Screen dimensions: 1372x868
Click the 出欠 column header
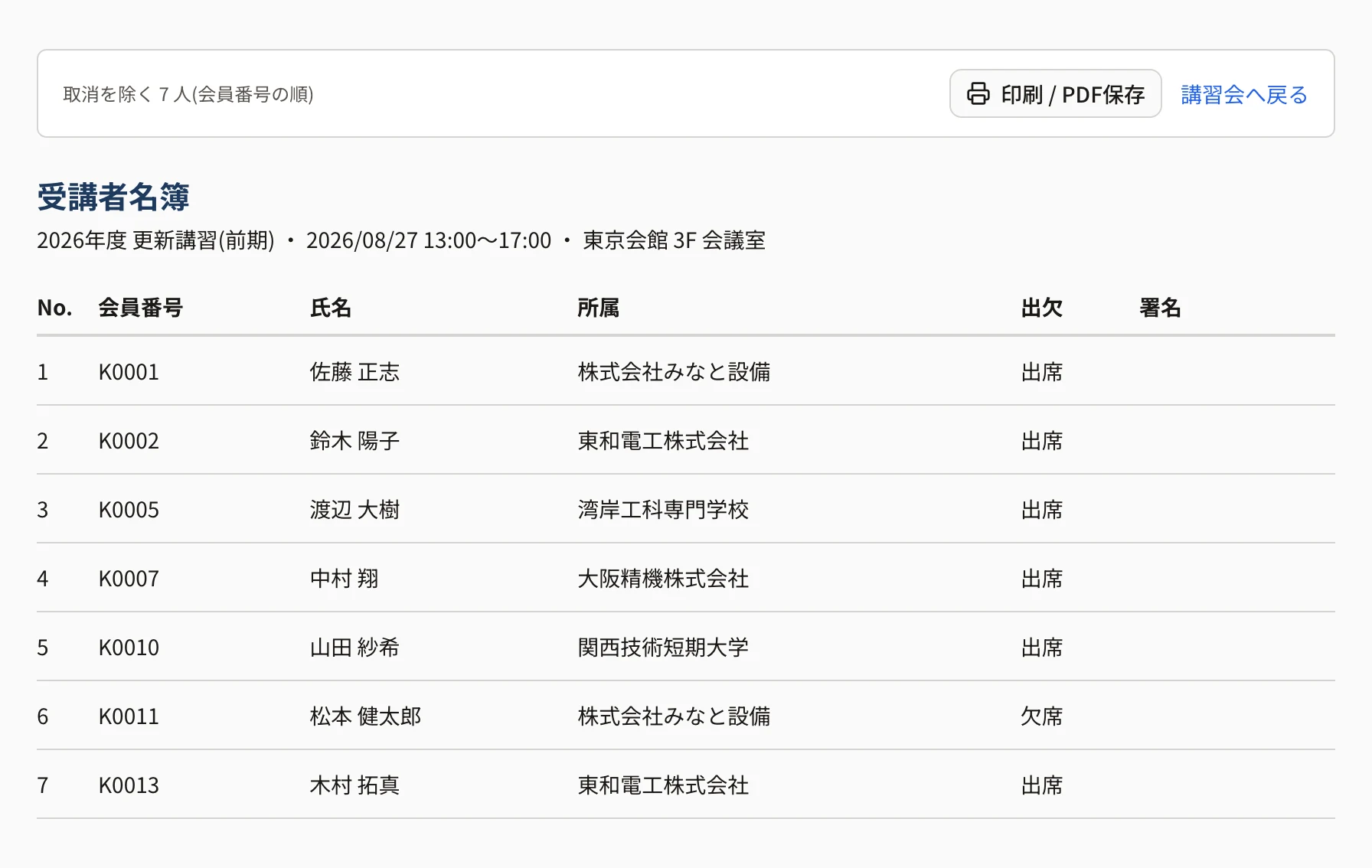coord(1042,308)
